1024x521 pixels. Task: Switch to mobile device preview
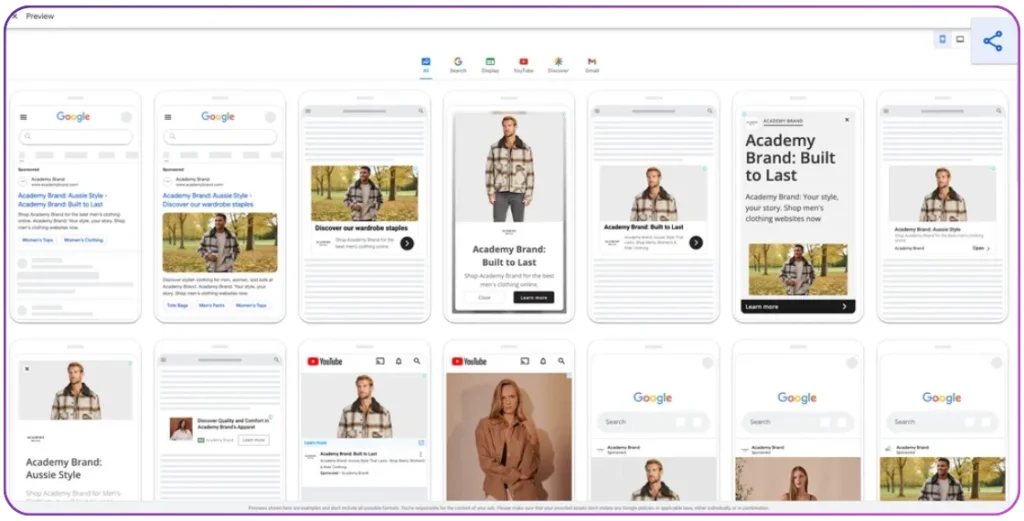[x=942, y=39]
